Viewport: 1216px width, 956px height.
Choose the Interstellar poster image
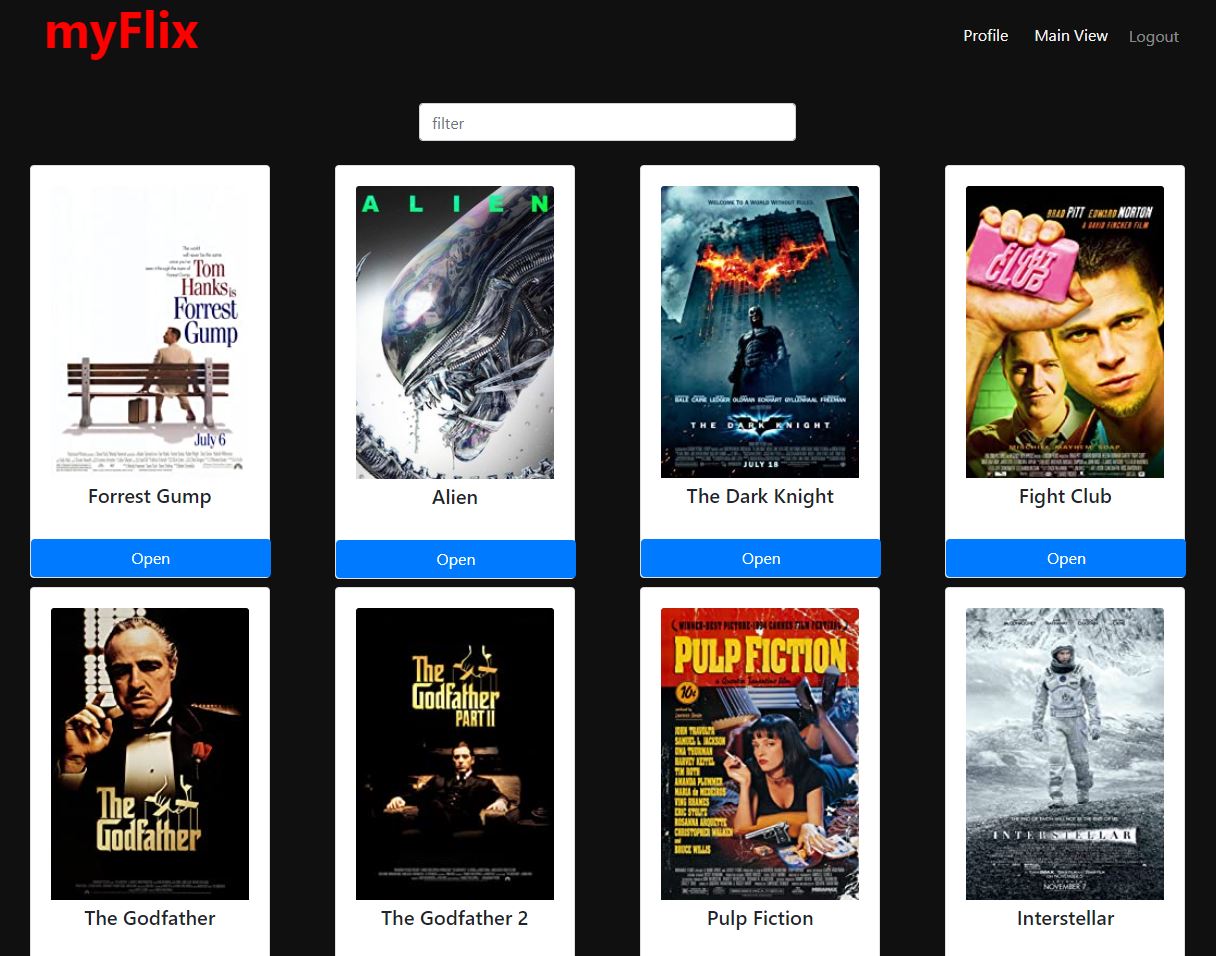(x=1065, y=753)
